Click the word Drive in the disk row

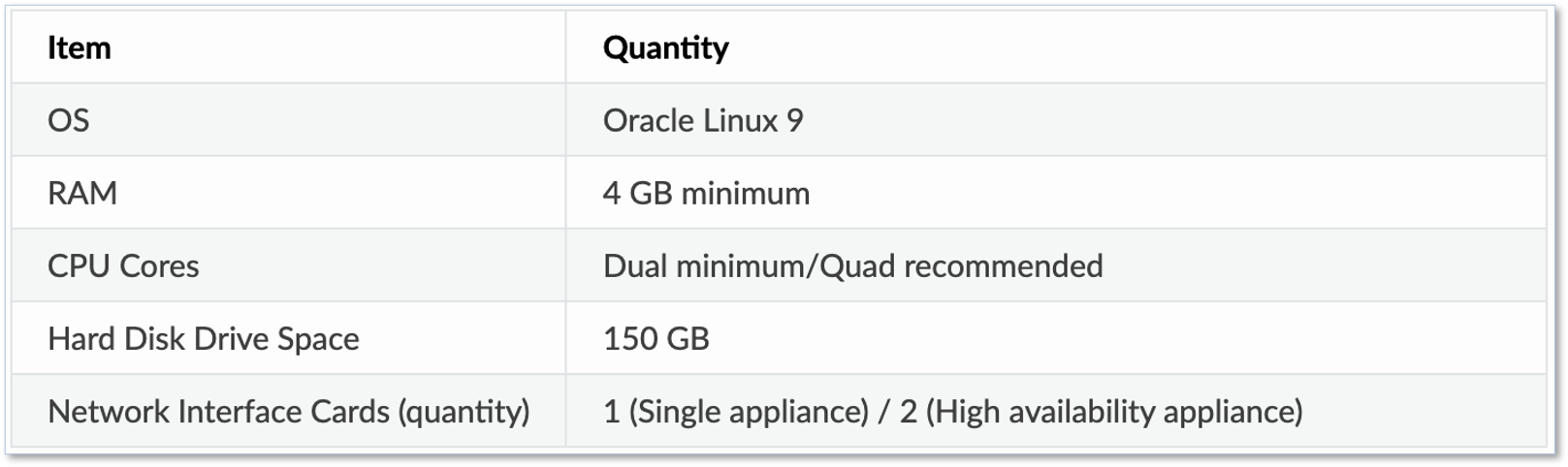coord(232,338)
